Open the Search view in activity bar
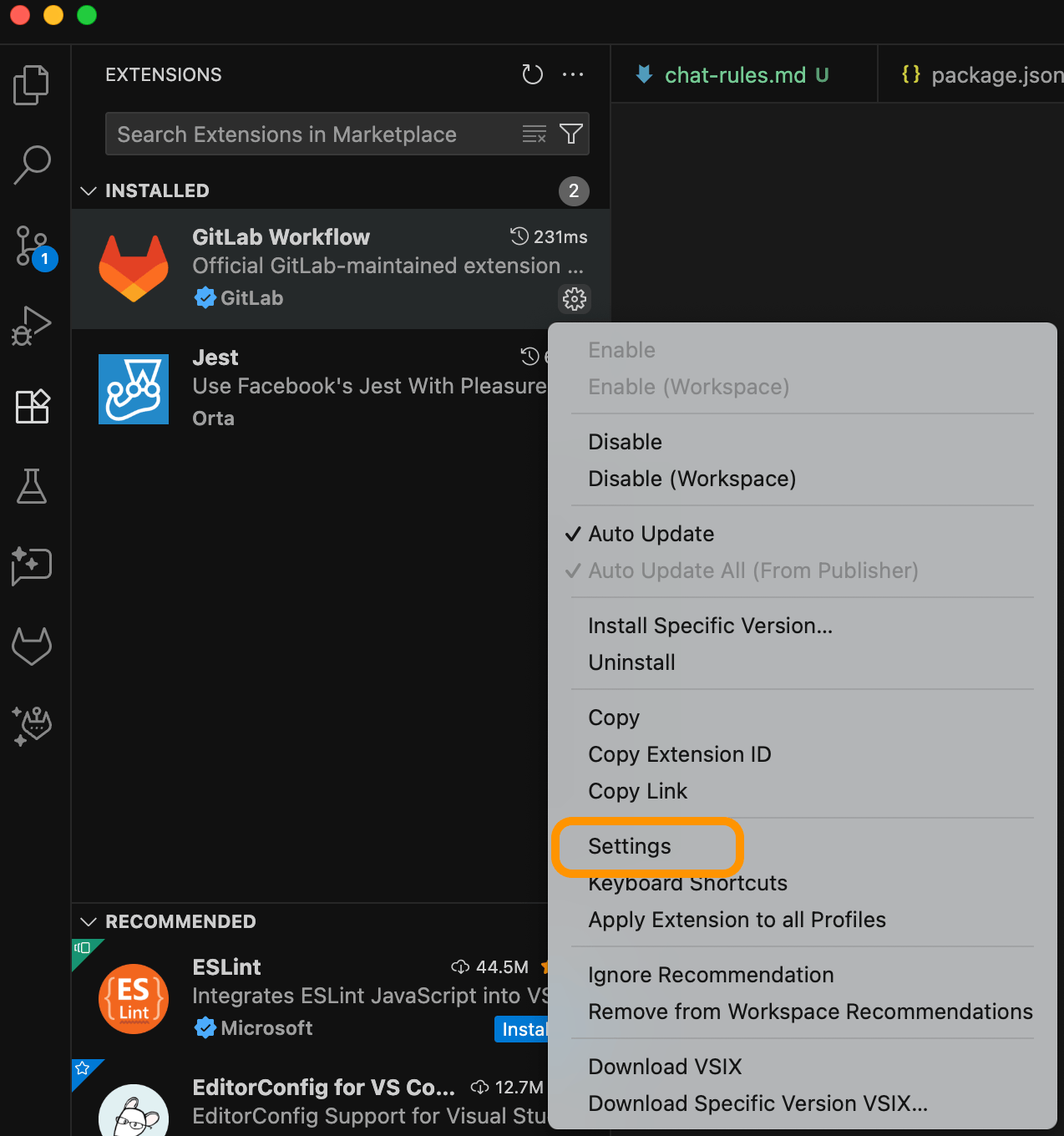 [32, 165]
